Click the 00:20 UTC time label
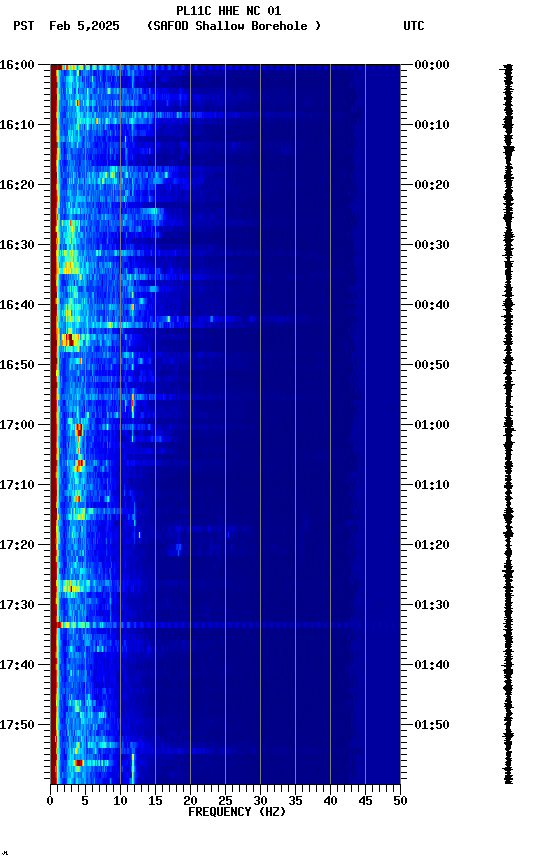This screenshot has height=864, width=552. click(432, 185)
